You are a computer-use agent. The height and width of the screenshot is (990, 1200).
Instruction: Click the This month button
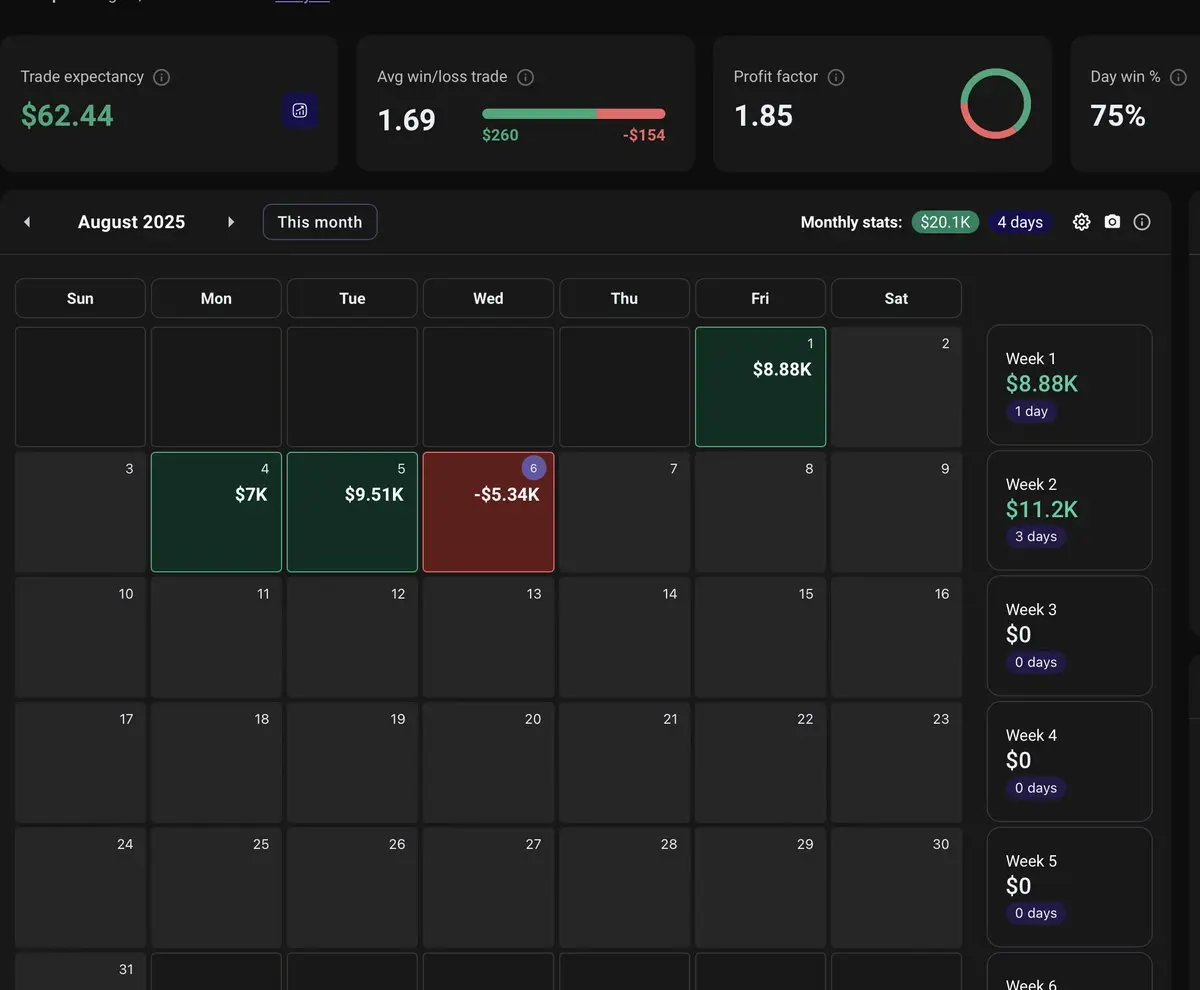(x=320, y=222)
